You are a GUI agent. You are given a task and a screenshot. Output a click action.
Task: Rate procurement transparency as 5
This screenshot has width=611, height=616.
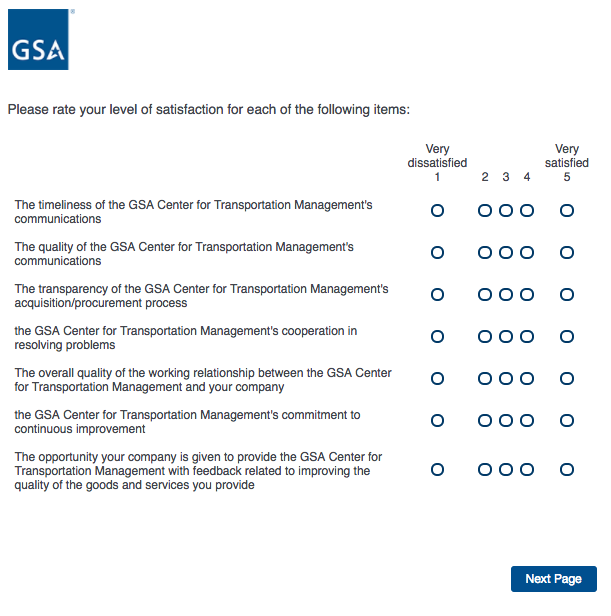click(x=567, y=295)
